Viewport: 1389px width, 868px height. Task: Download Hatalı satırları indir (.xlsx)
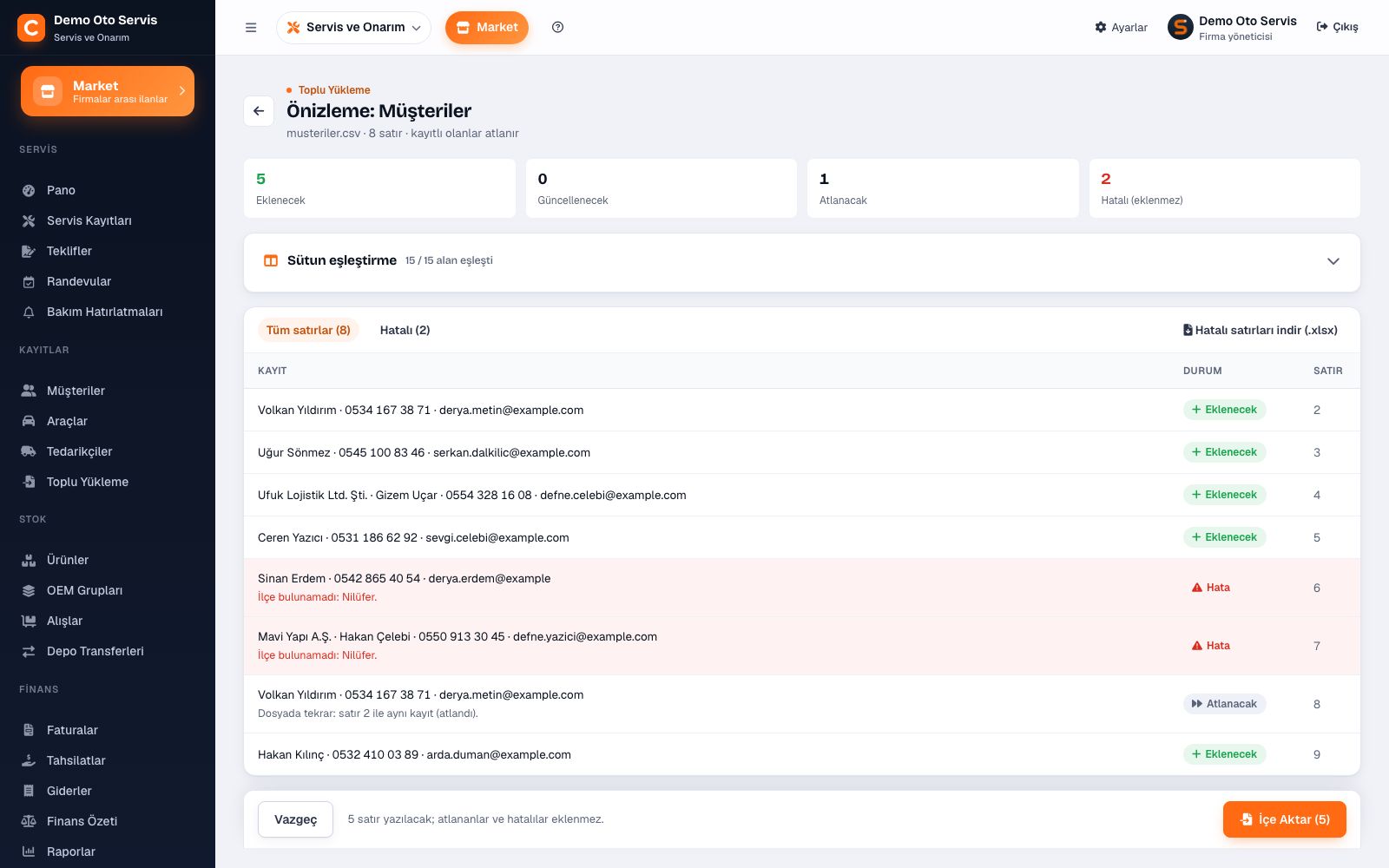click(1260, 330)
